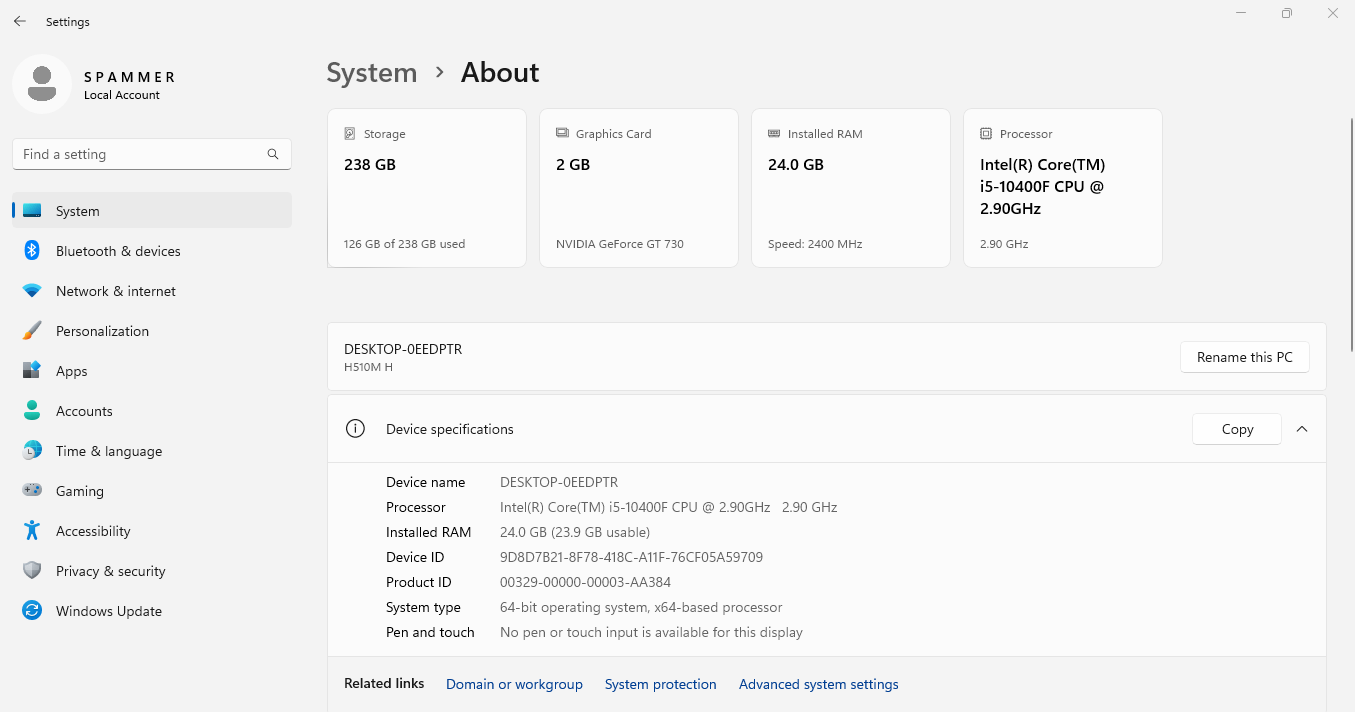Click the 64-bit operating system text

641,607
